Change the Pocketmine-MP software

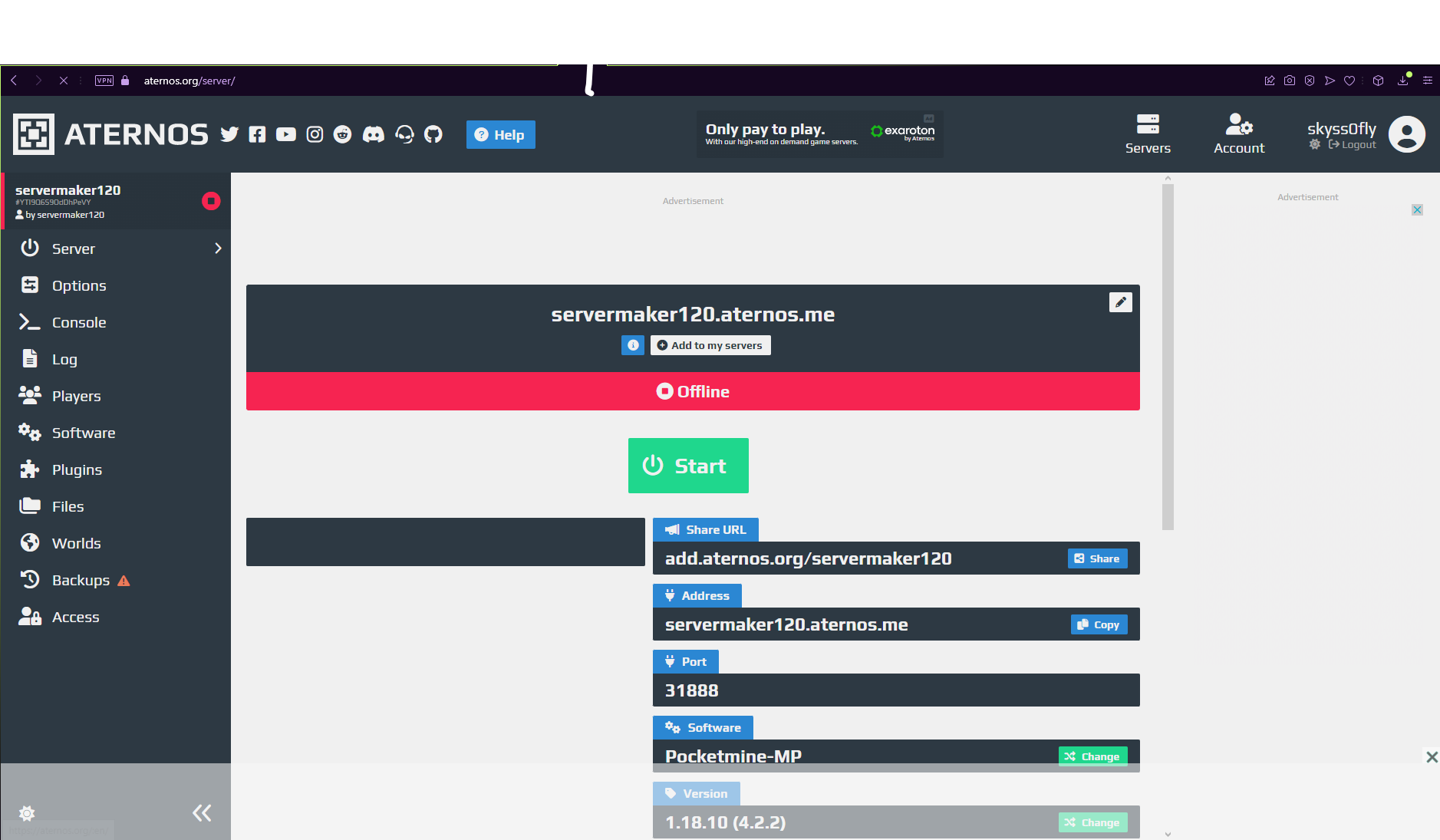pos(1092,756)
